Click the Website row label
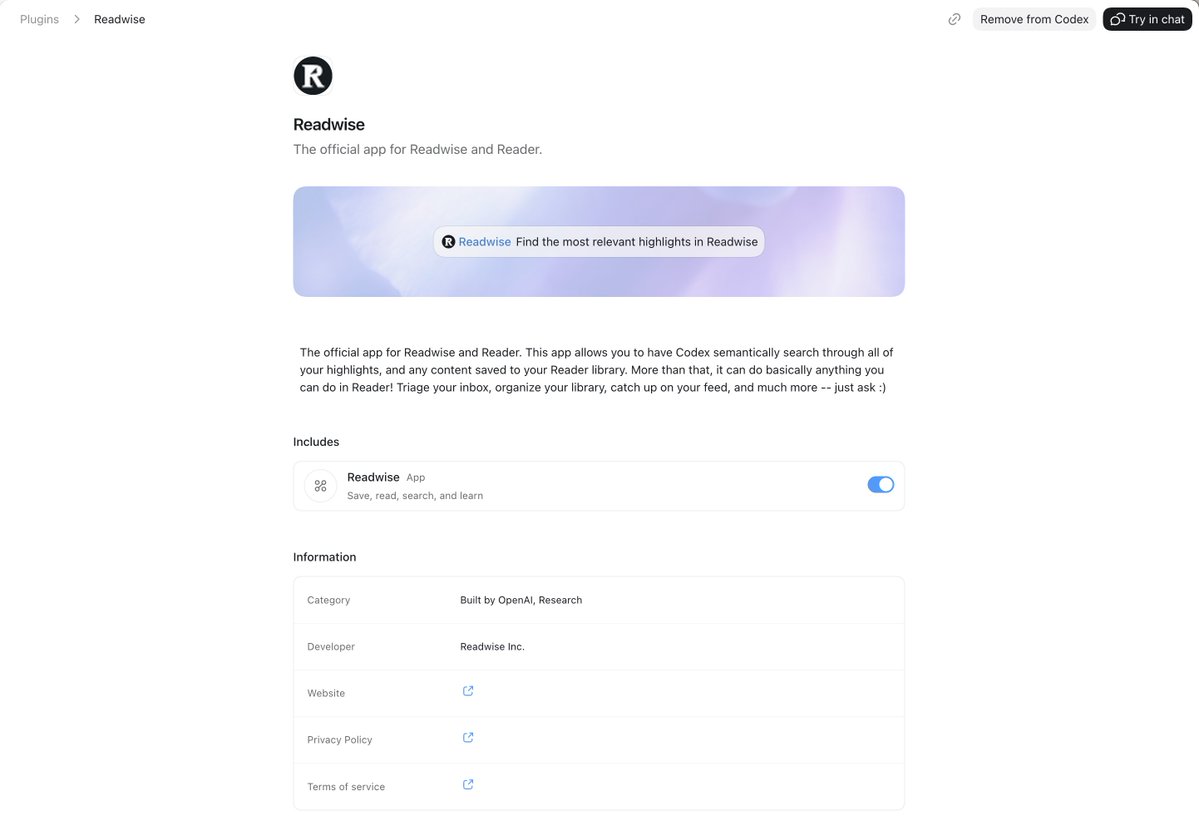1199x816 pixels. (326, 694)
